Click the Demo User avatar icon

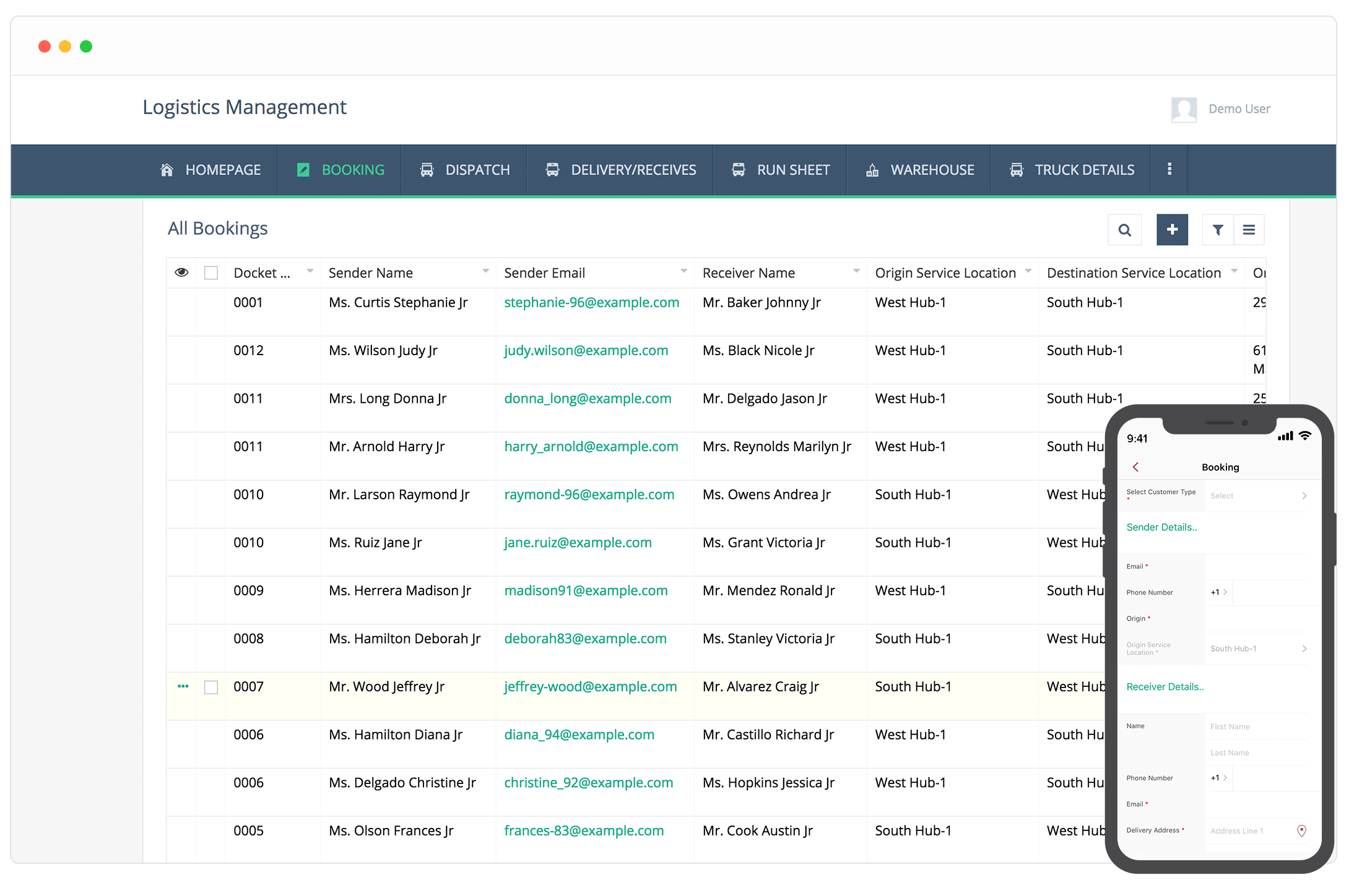coord(1184,110)
